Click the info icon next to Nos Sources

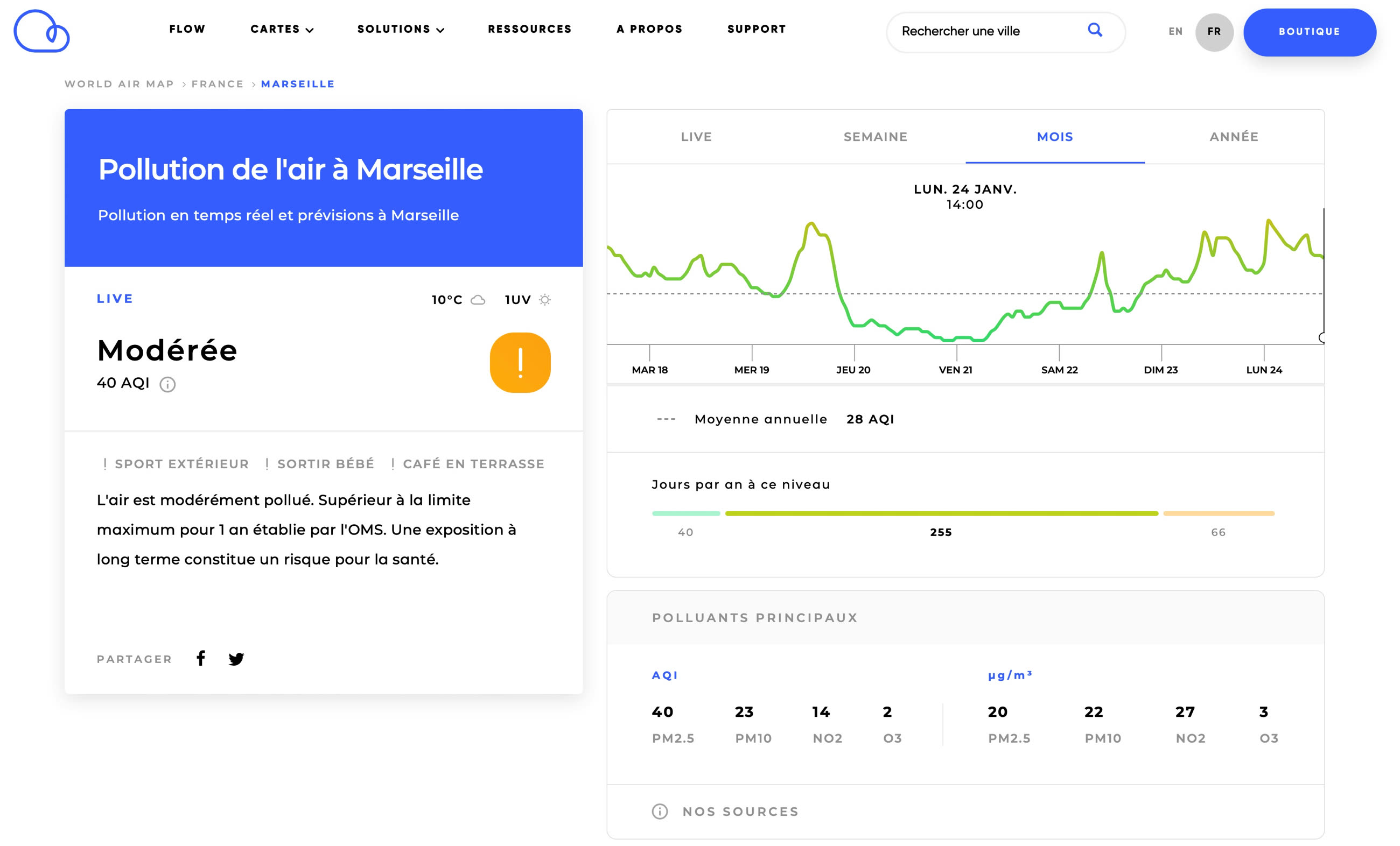[x=659, y=811]
